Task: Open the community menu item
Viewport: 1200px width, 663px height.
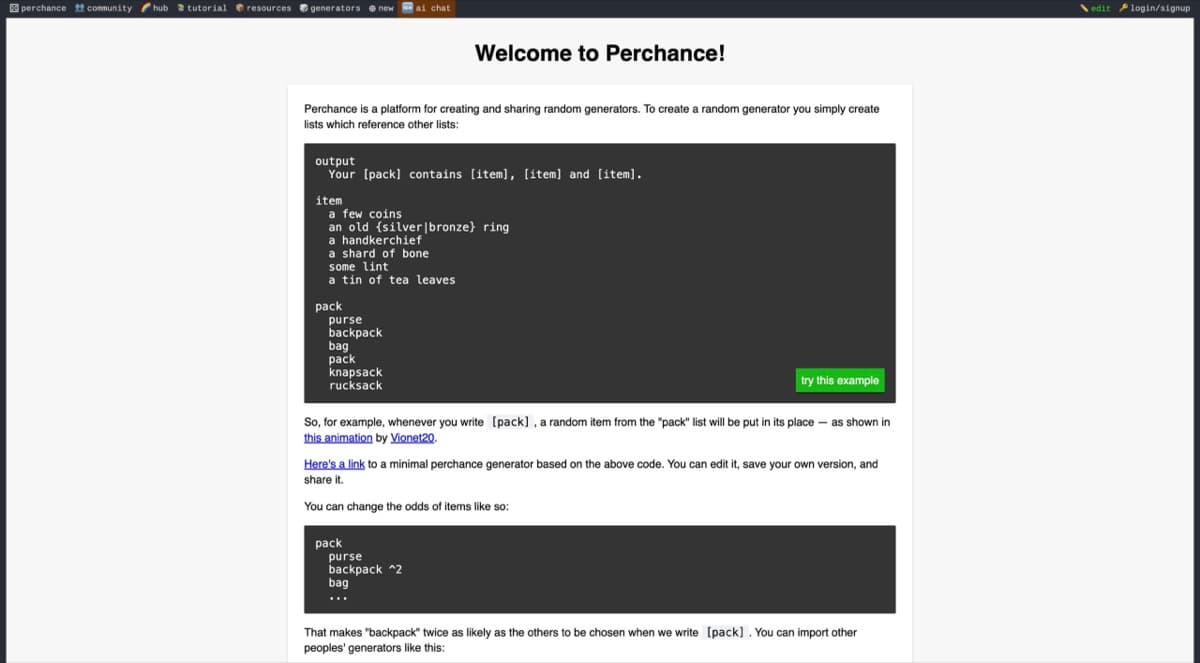Action: click(109, 8)
